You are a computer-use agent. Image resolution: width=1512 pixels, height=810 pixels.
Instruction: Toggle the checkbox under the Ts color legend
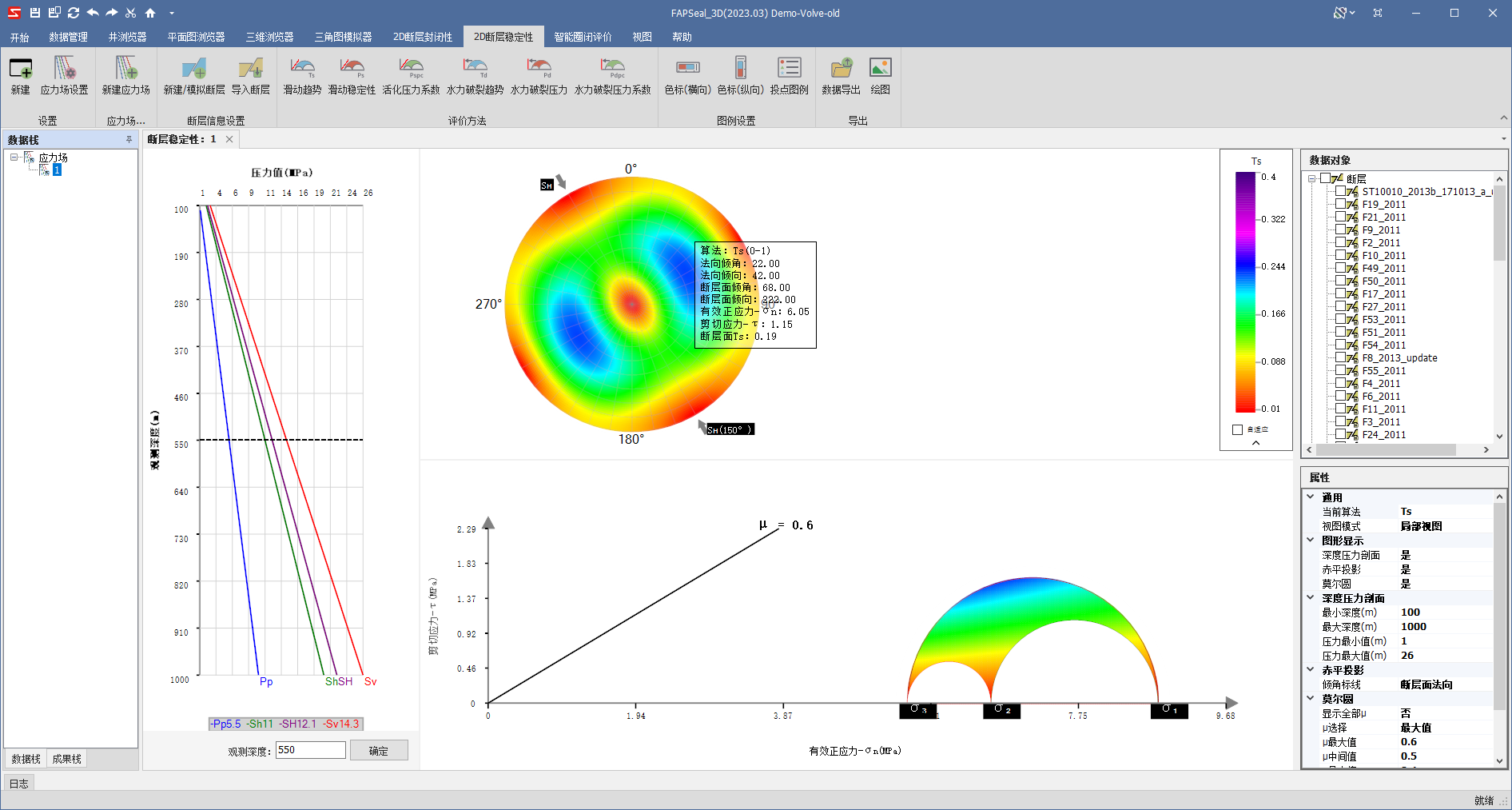pyautogui.click(x=1238, y=429)
